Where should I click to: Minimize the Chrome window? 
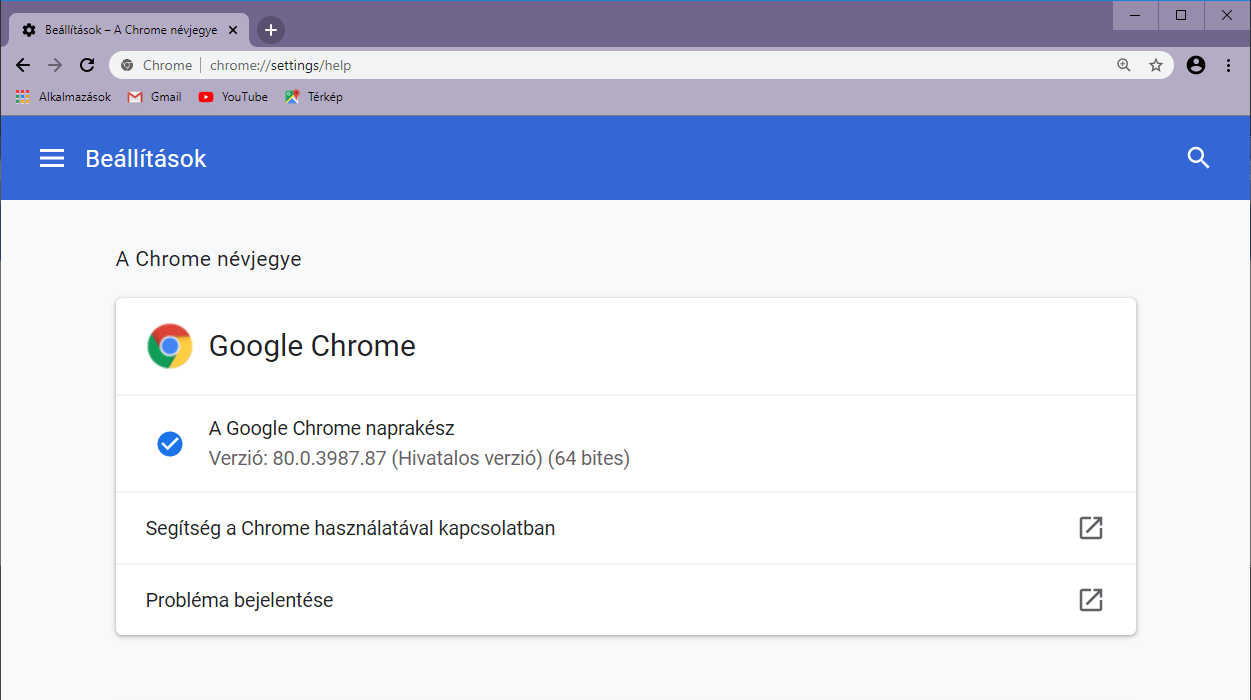(x=1136, y=15)
